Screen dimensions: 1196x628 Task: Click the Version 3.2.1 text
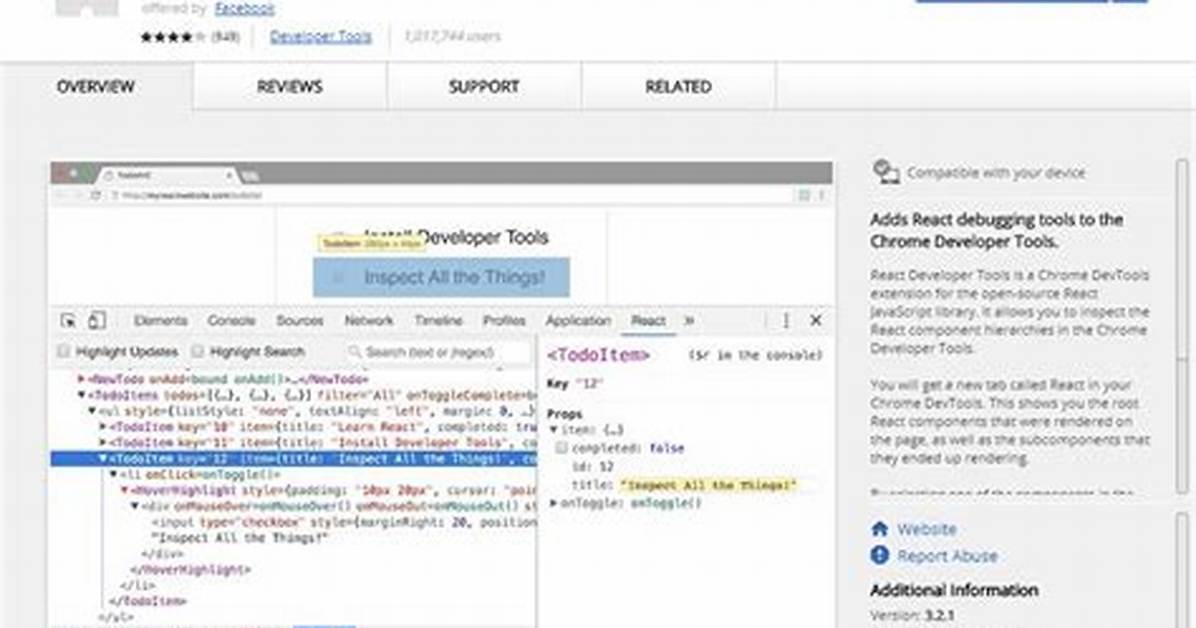click(x=913, y=615)
